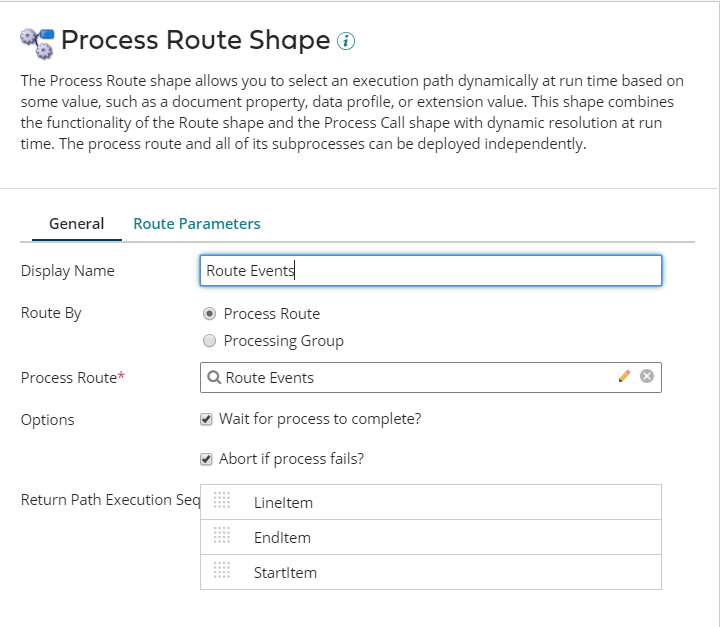Open the Process Route selection field
Viewport: 720px width, 627px height.
point(410,377)
